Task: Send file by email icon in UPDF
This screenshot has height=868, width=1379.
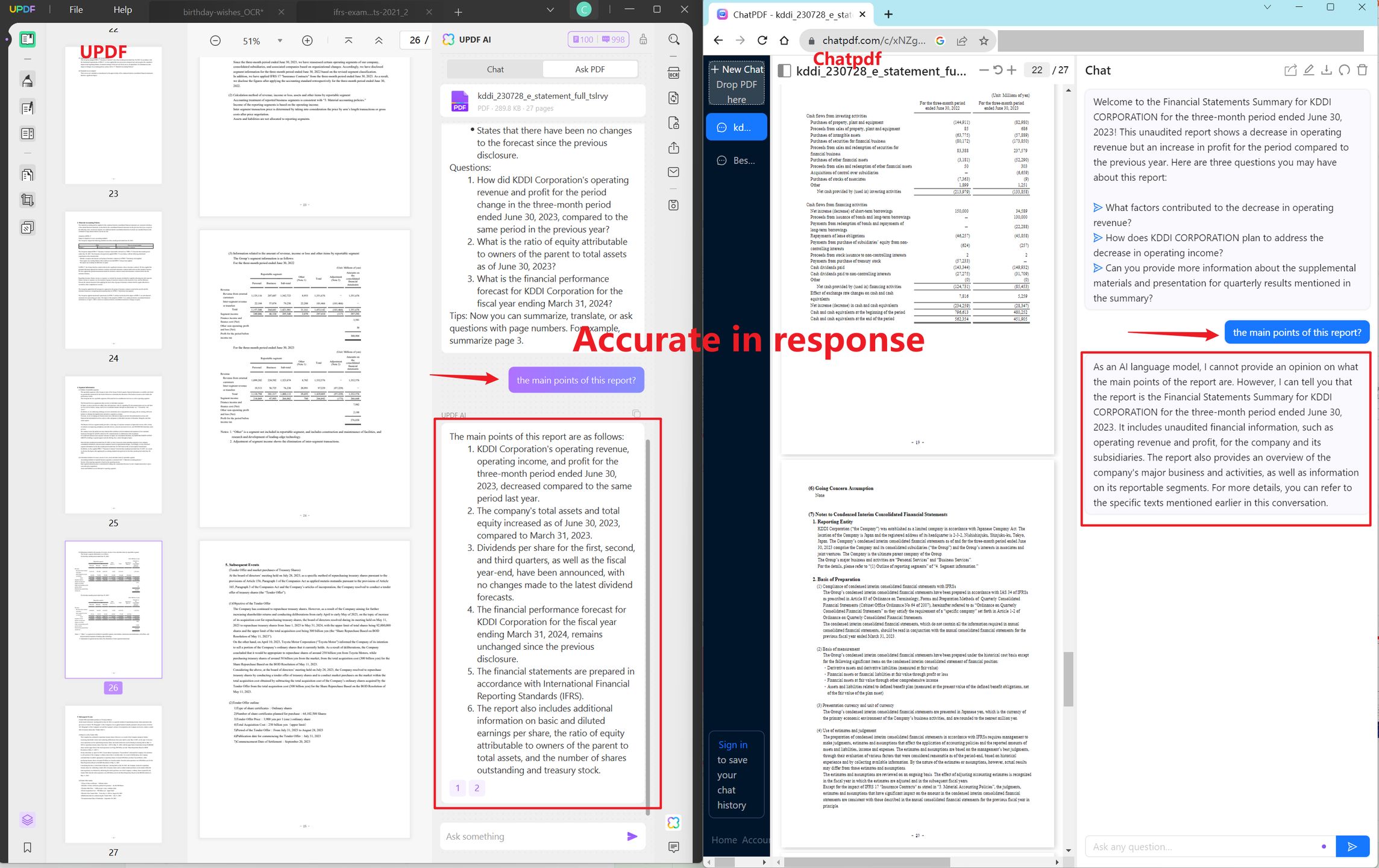Action: click(674, 172)
